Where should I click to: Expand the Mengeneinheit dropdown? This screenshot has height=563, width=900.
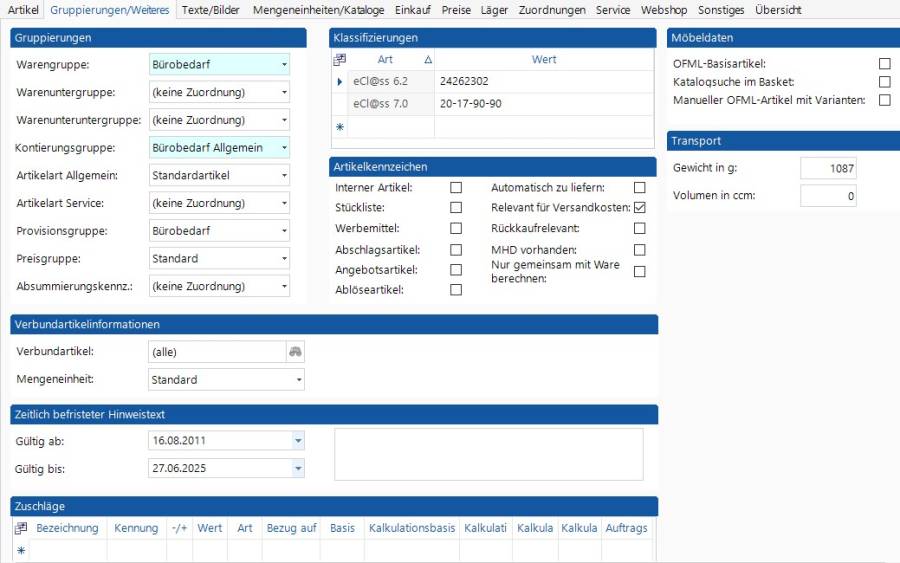298,380
